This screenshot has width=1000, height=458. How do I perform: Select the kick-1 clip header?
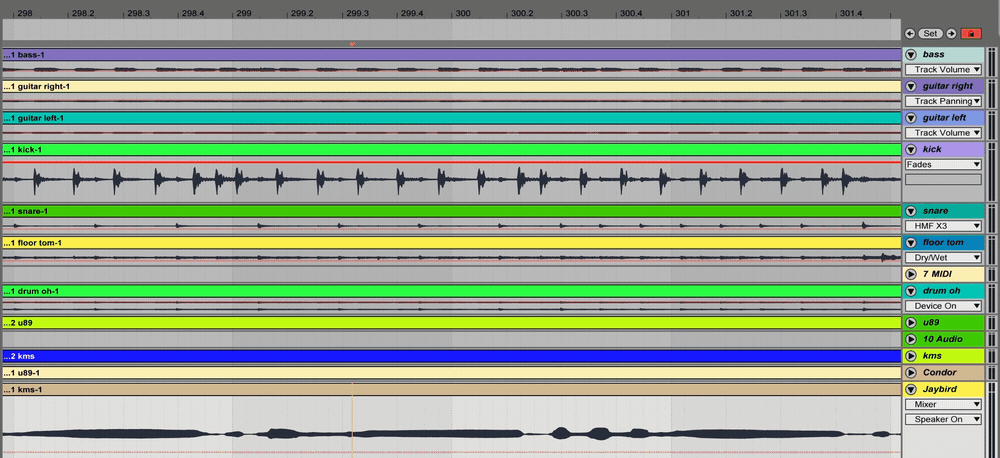click(451, 149)
